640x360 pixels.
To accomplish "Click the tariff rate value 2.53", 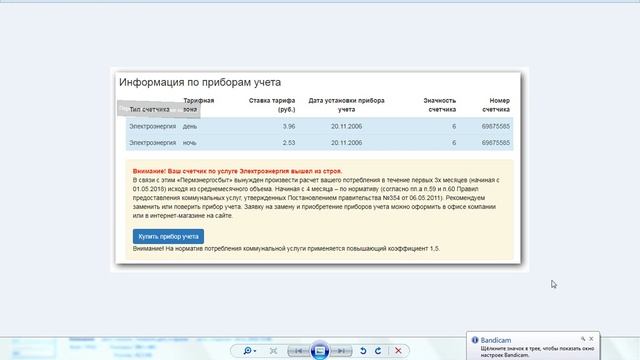I will coord(289,143).
